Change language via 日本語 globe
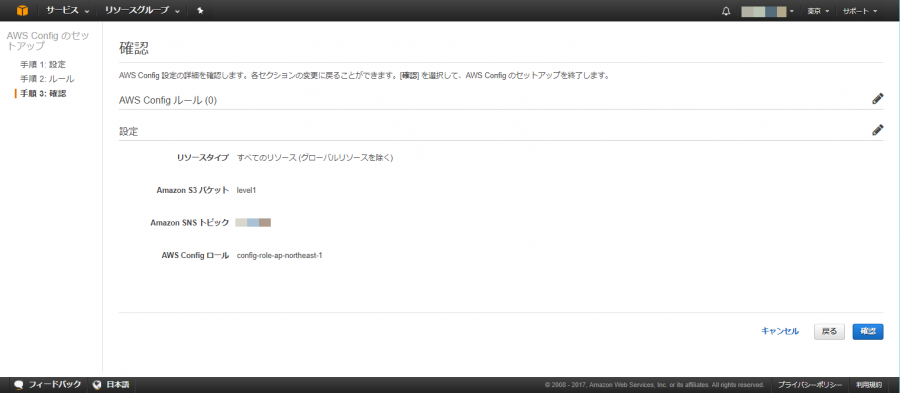 [x=111, y=384]
